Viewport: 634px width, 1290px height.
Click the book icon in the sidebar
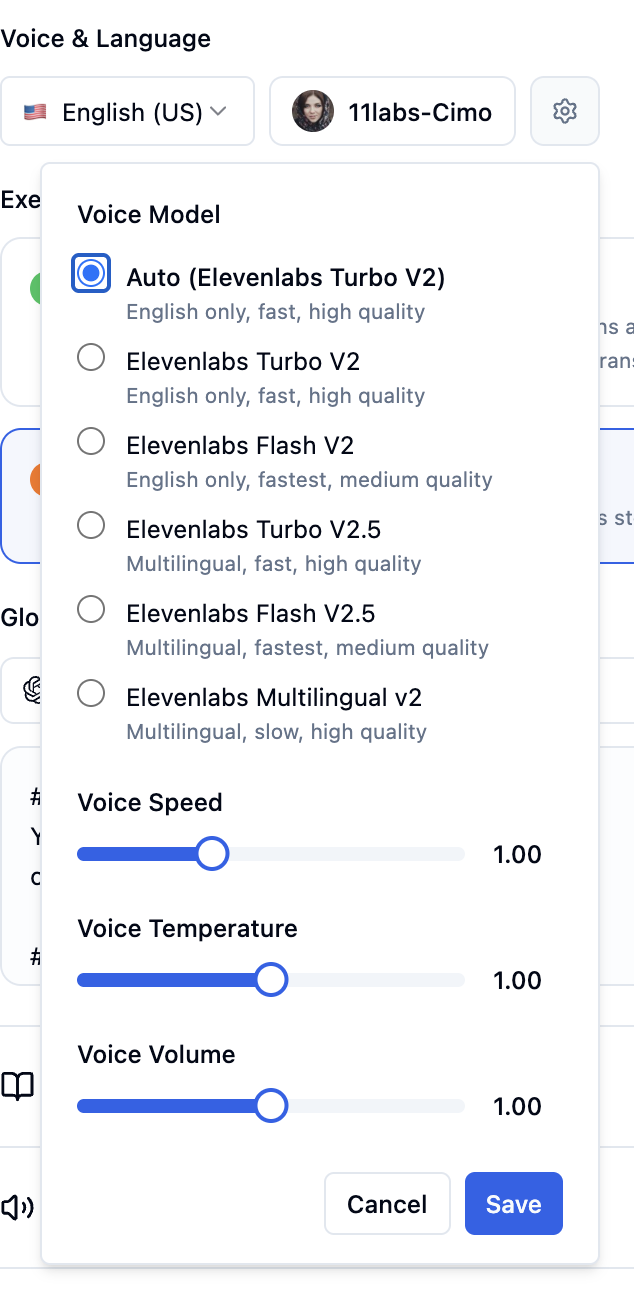(x=17, y=1085)
